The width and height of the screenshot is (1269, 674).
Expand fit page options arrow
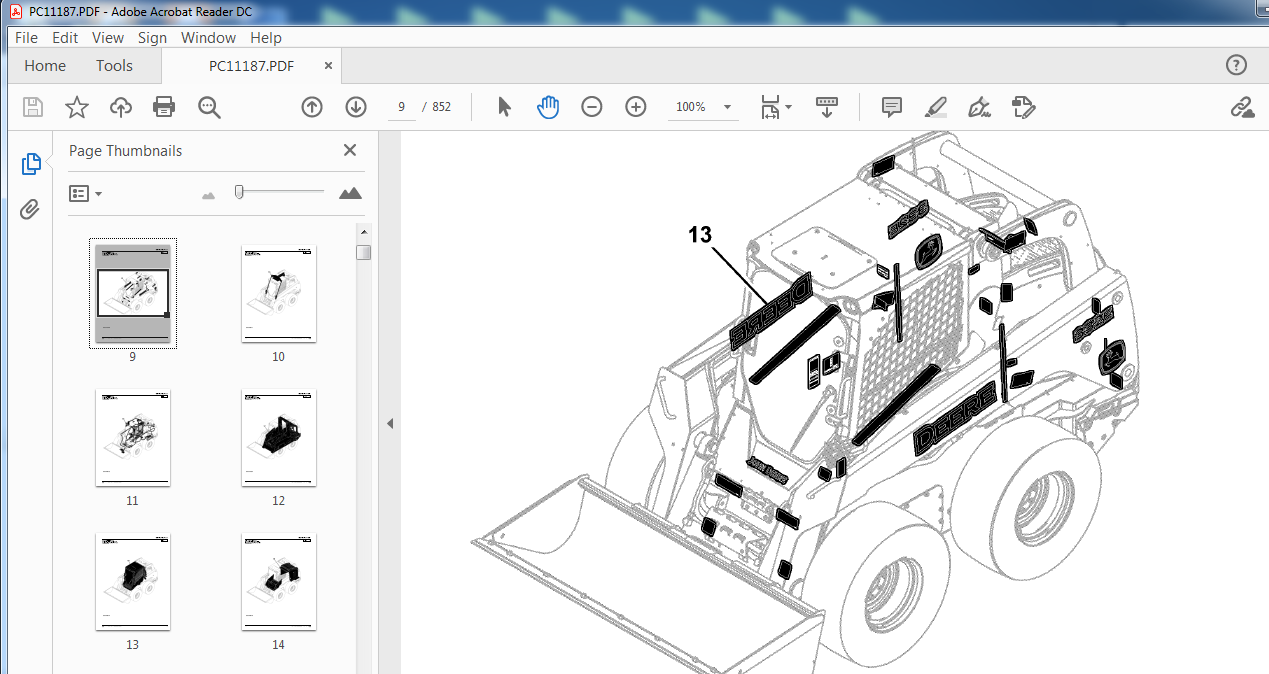[x=788, y=107]
